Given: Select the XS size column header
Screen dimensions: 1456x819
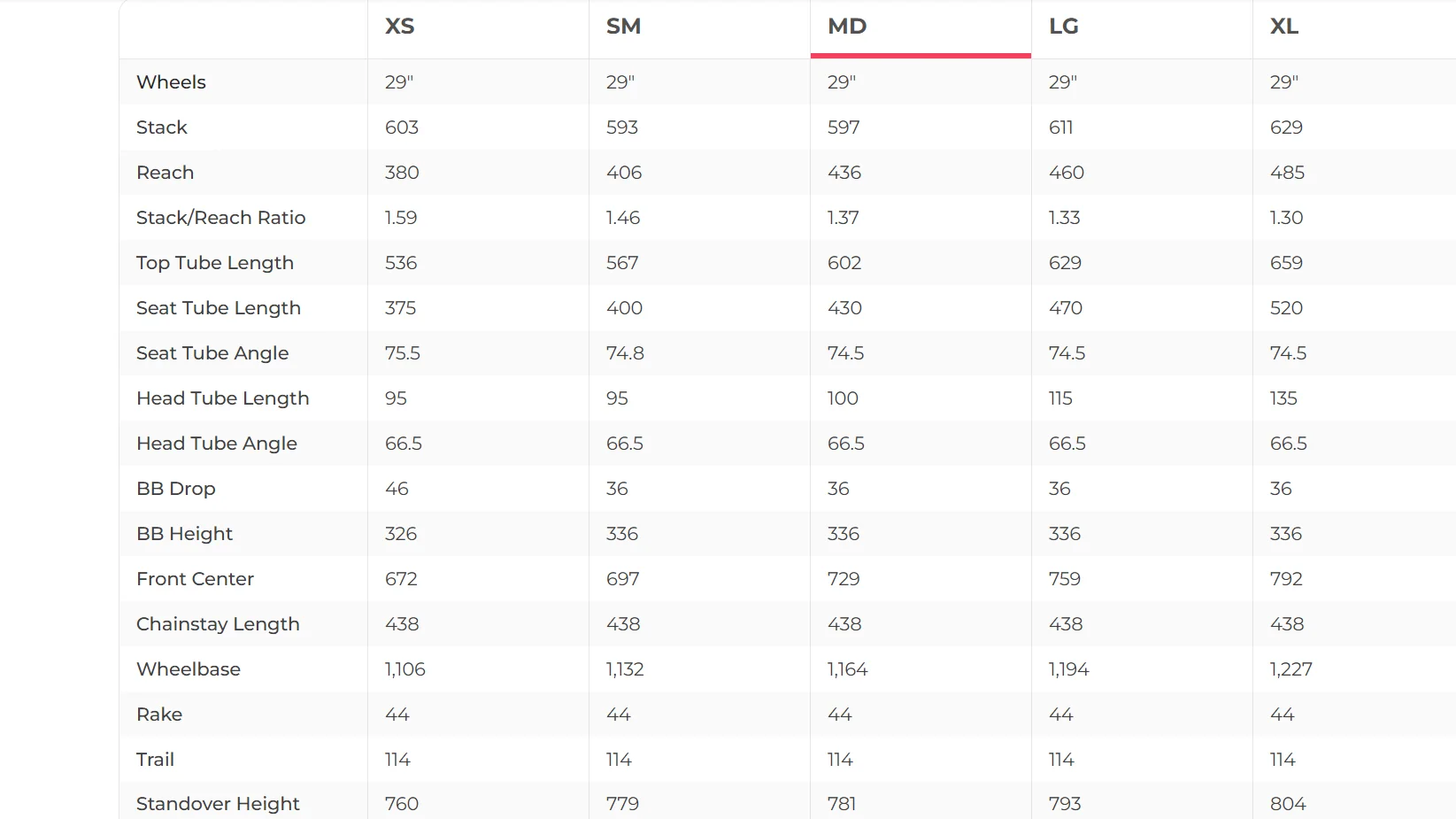Looking at the screenshot, I should click(x=399, y=27).
